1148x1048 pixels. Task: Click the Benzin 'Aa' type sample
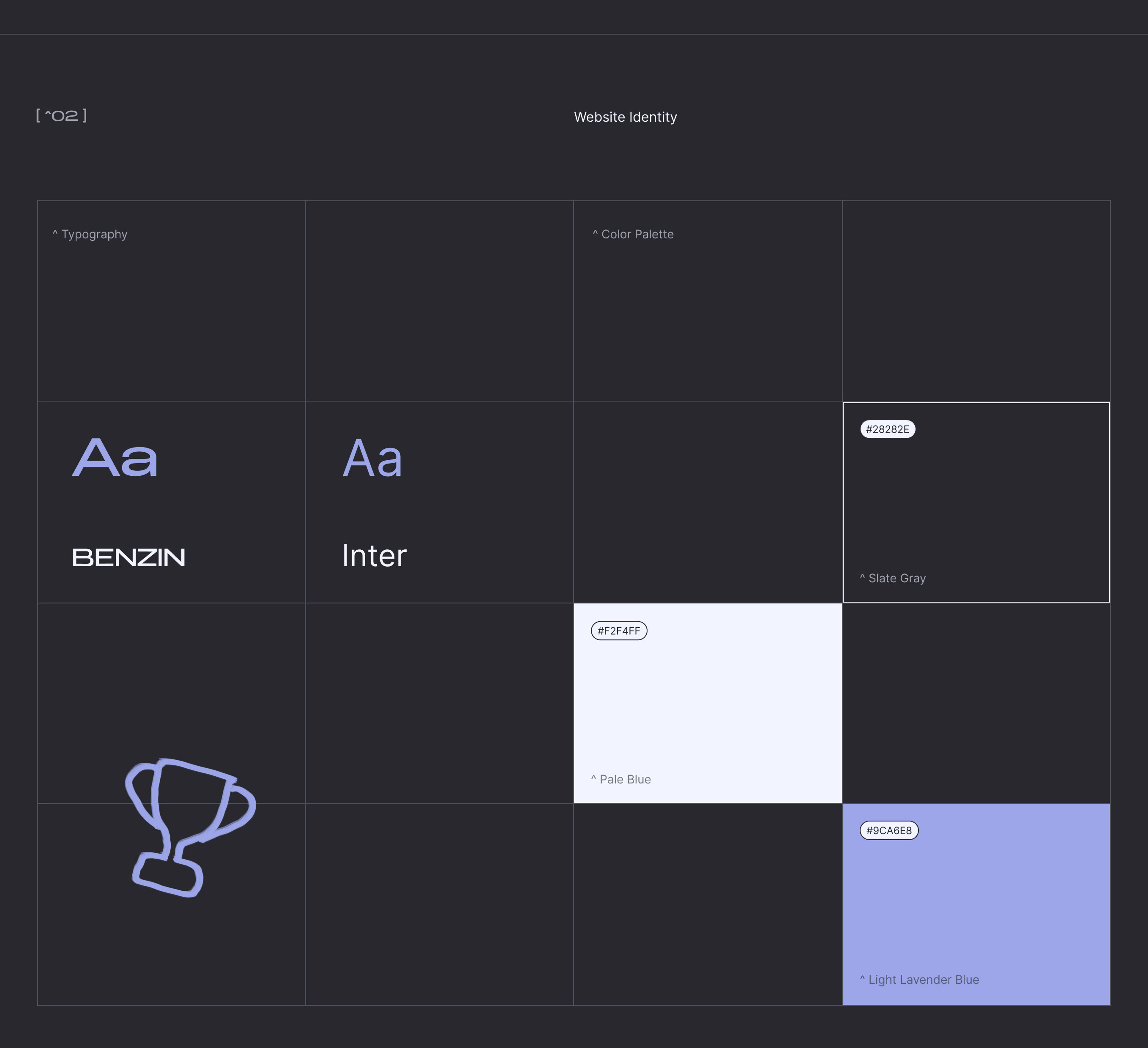click(115, 458)
